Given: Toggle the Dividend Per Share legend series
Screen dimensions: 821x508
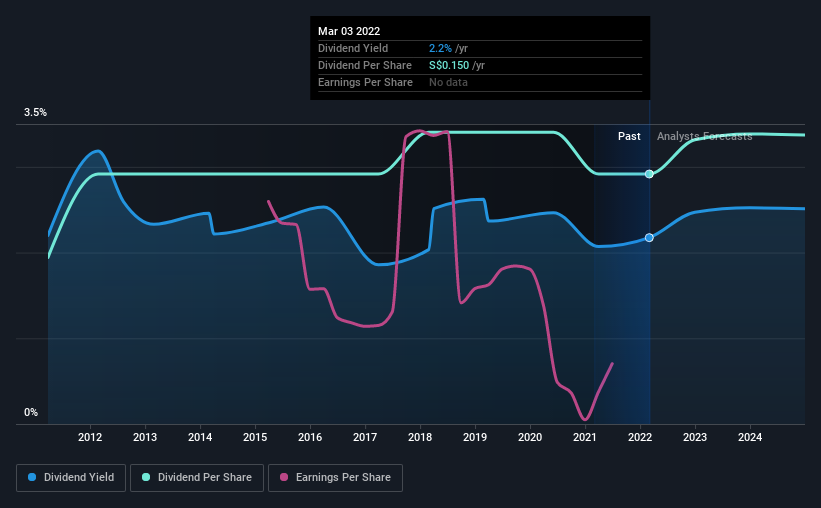Looking at the screenshot, I should point(197,478).
